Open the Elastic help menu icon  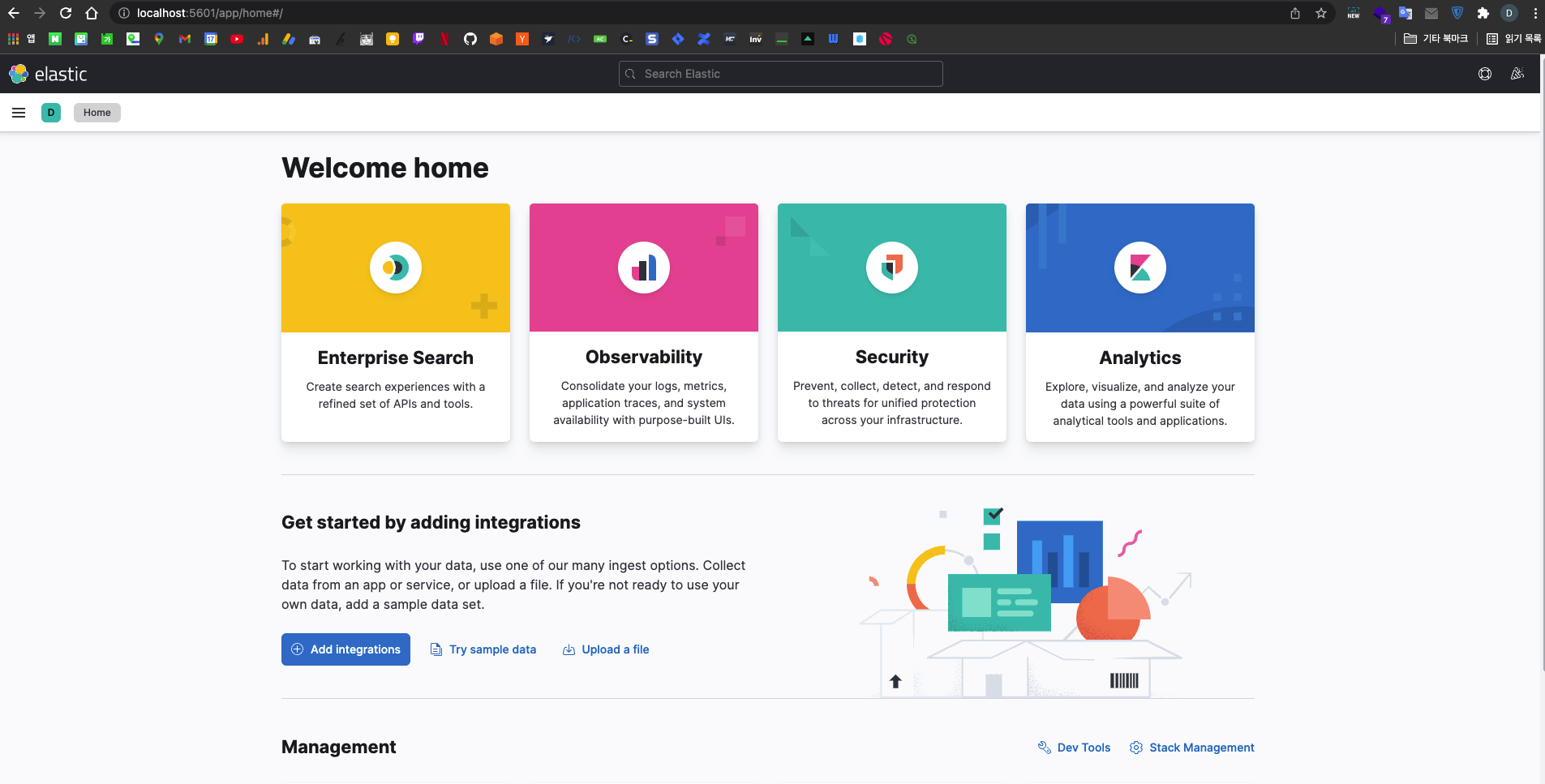(1485, 74)
